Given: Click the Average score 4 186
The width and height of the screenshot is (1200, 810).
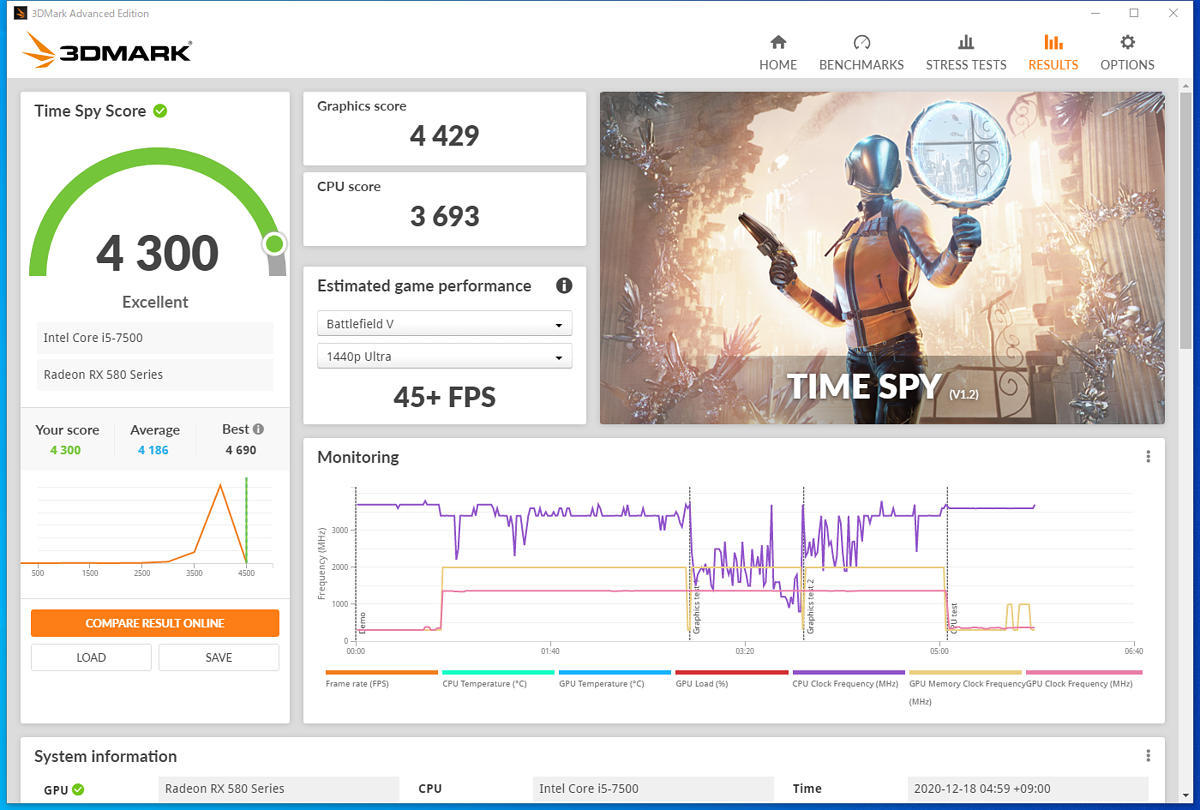Looking at the screenshot, I should tap(153, 450).
